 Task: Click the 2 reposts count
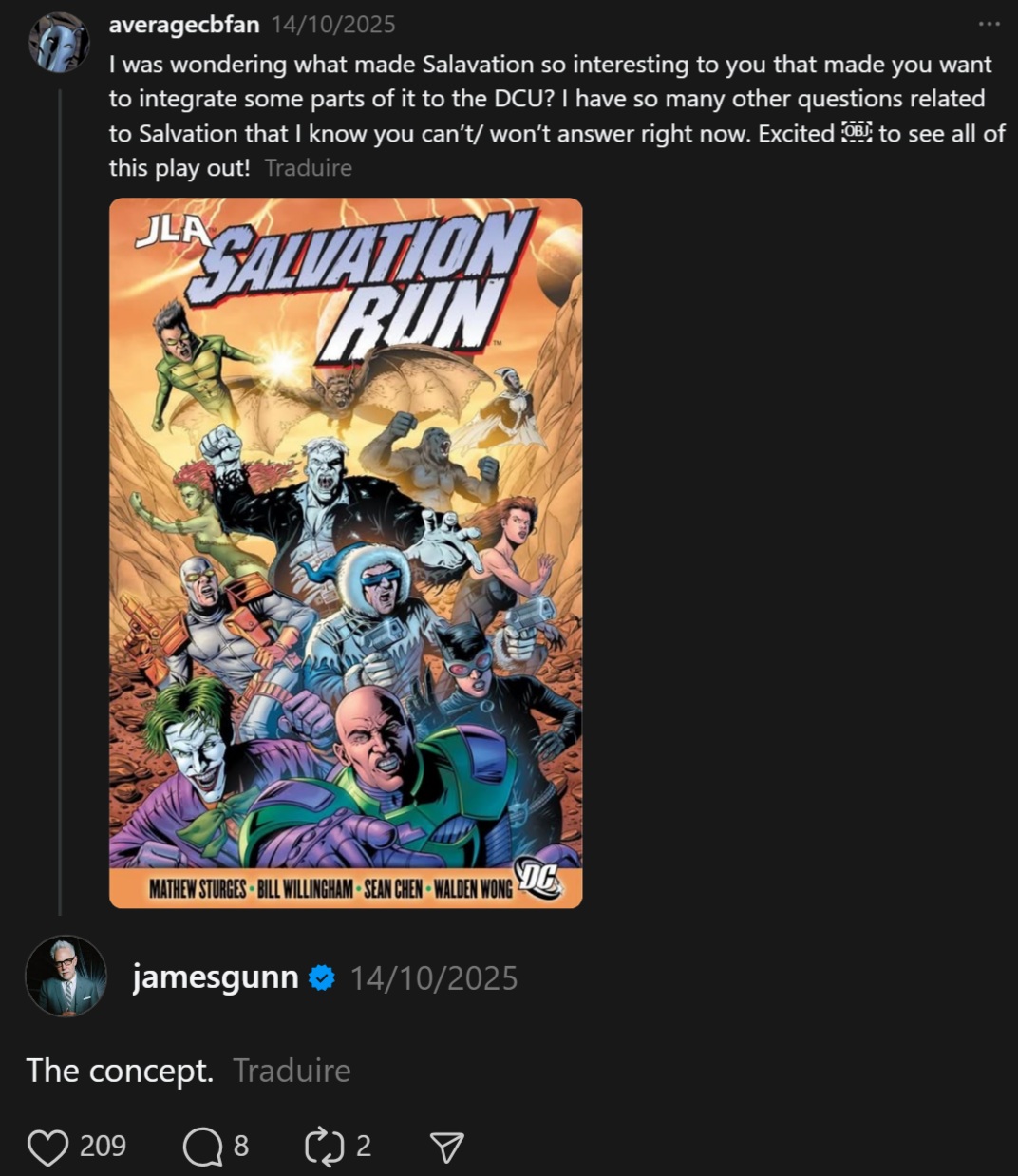[363, 1146]
